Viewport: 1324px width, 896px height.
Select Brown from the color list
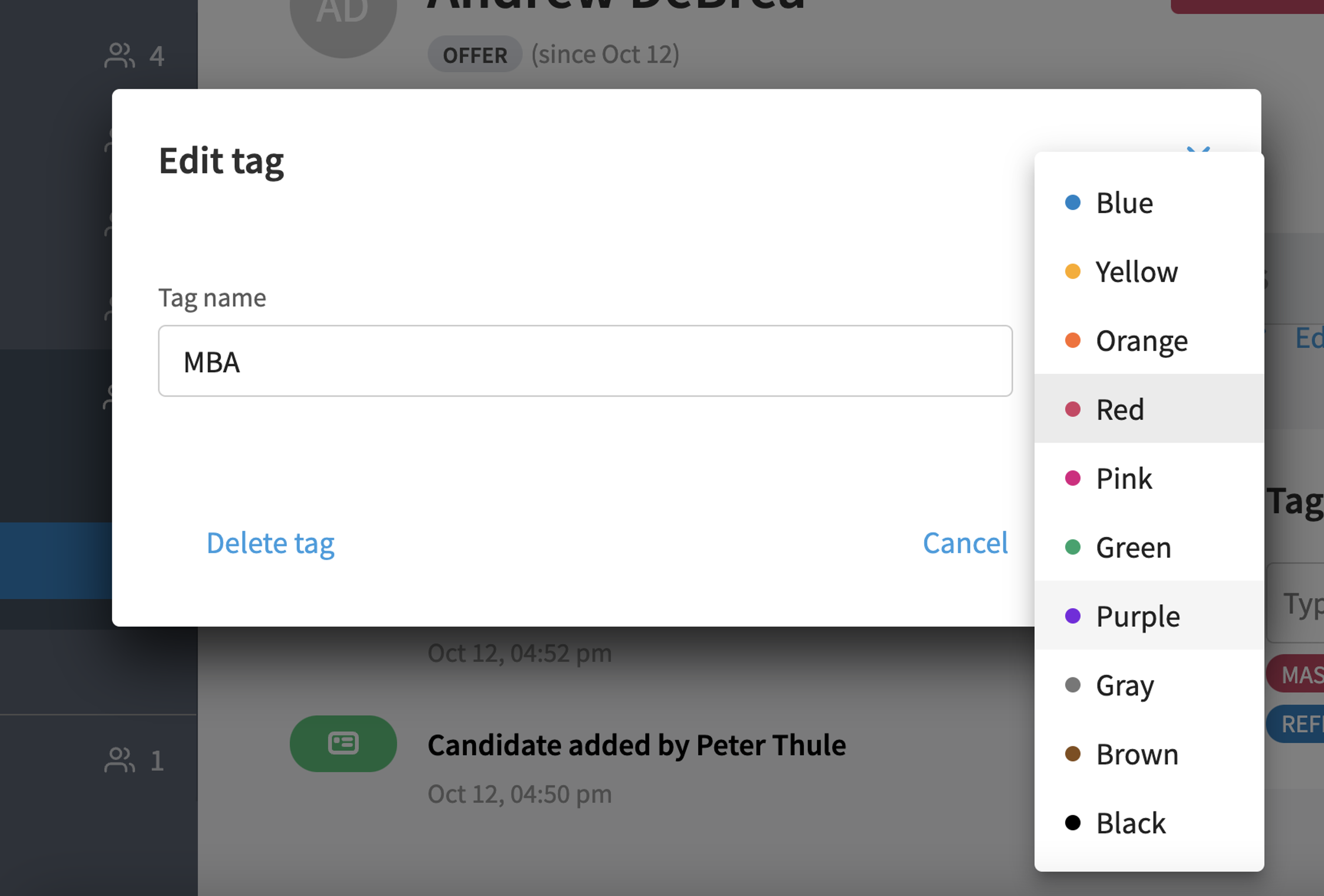[1149, 754]
